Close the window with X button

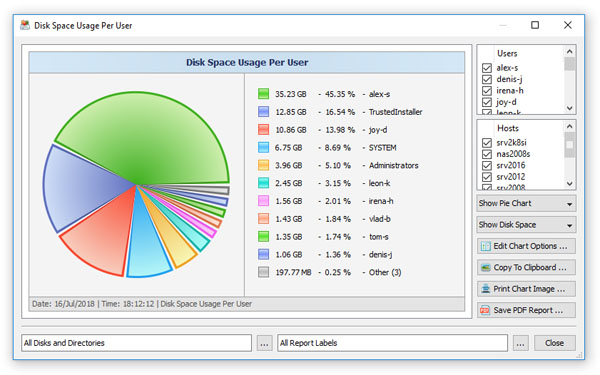pyautogui.click(x=567, y=25)
